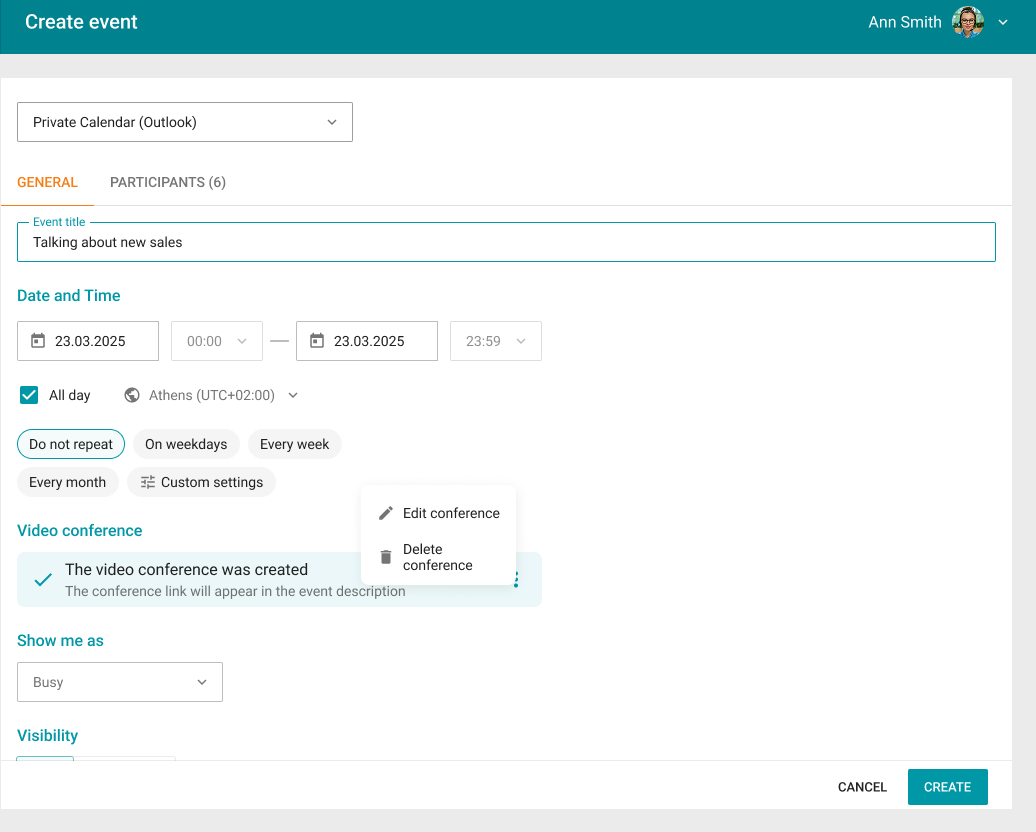
Task: Click the Cancel button
Action: [x=862, y=787]
